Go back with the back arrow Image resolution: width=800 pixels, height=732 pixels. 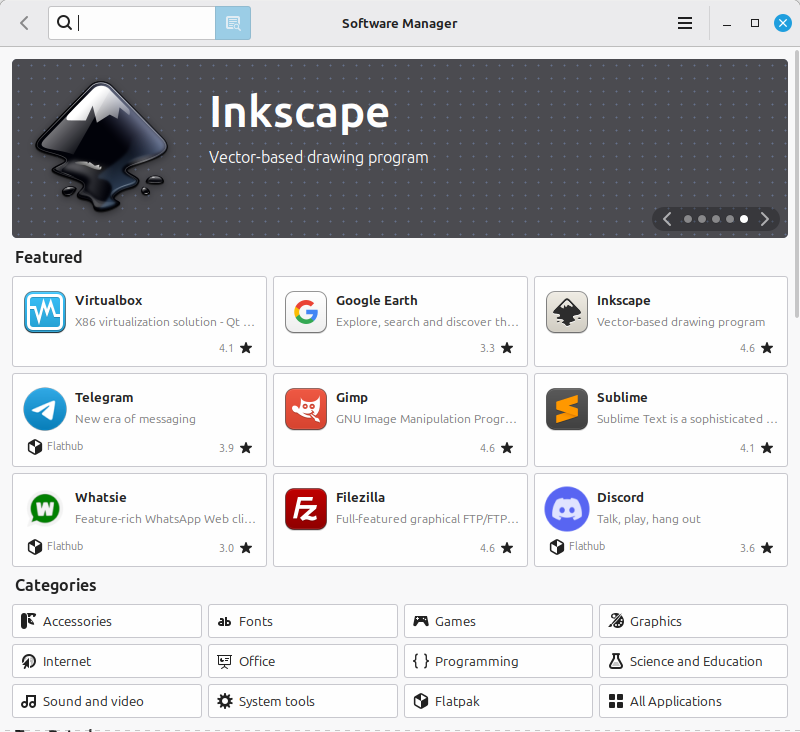(x=24, y=23)
